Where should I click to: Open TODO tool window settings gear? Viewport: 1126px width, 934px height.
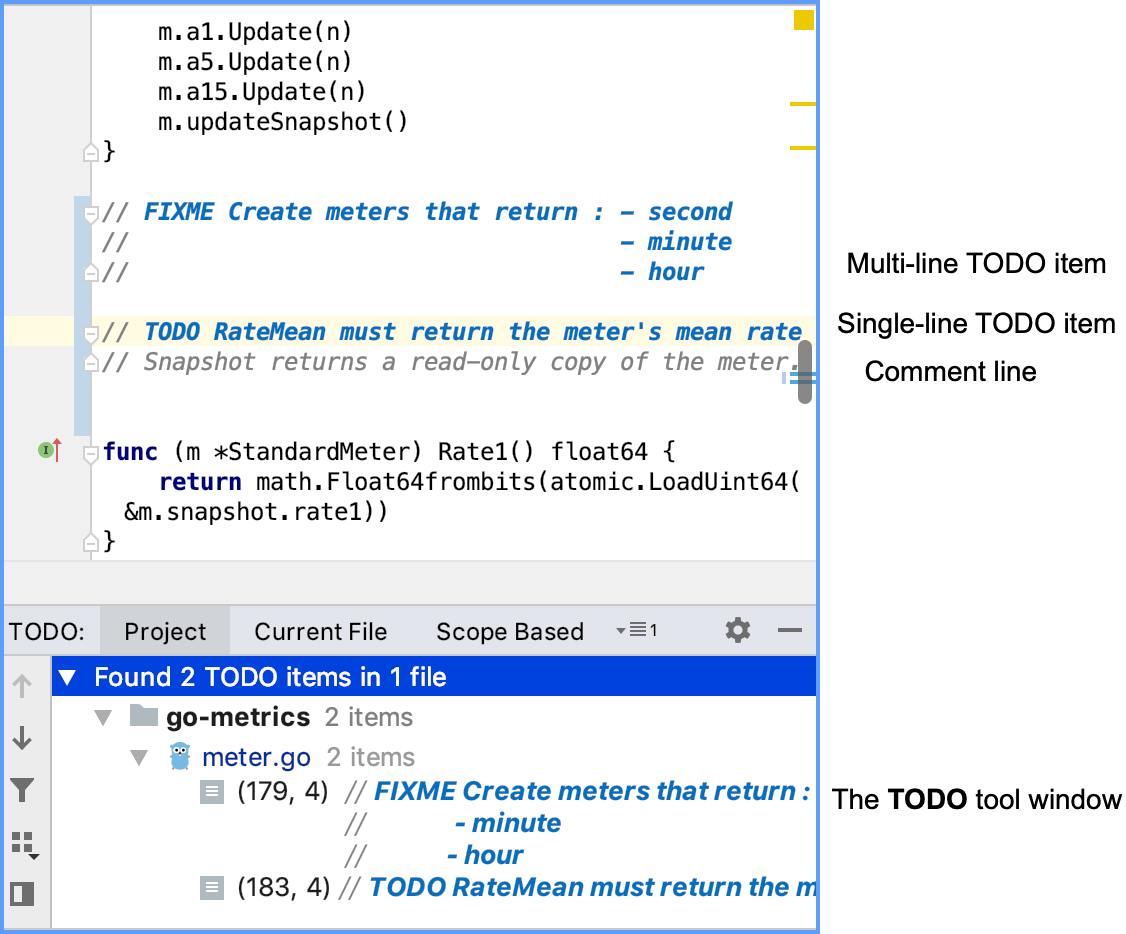(738, 630)
